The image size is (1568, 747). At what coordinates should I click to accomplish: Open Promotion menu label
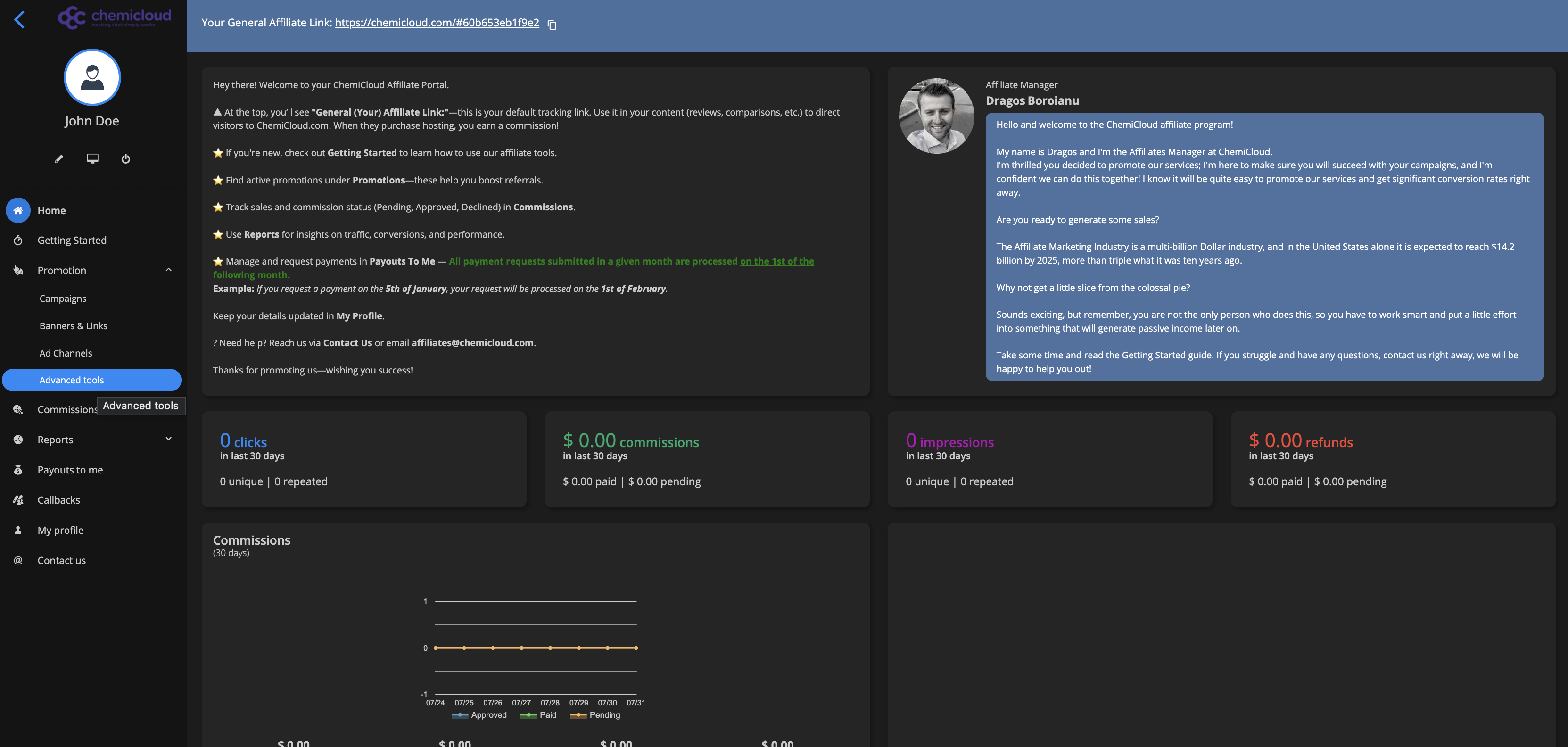tap(61, 270)
